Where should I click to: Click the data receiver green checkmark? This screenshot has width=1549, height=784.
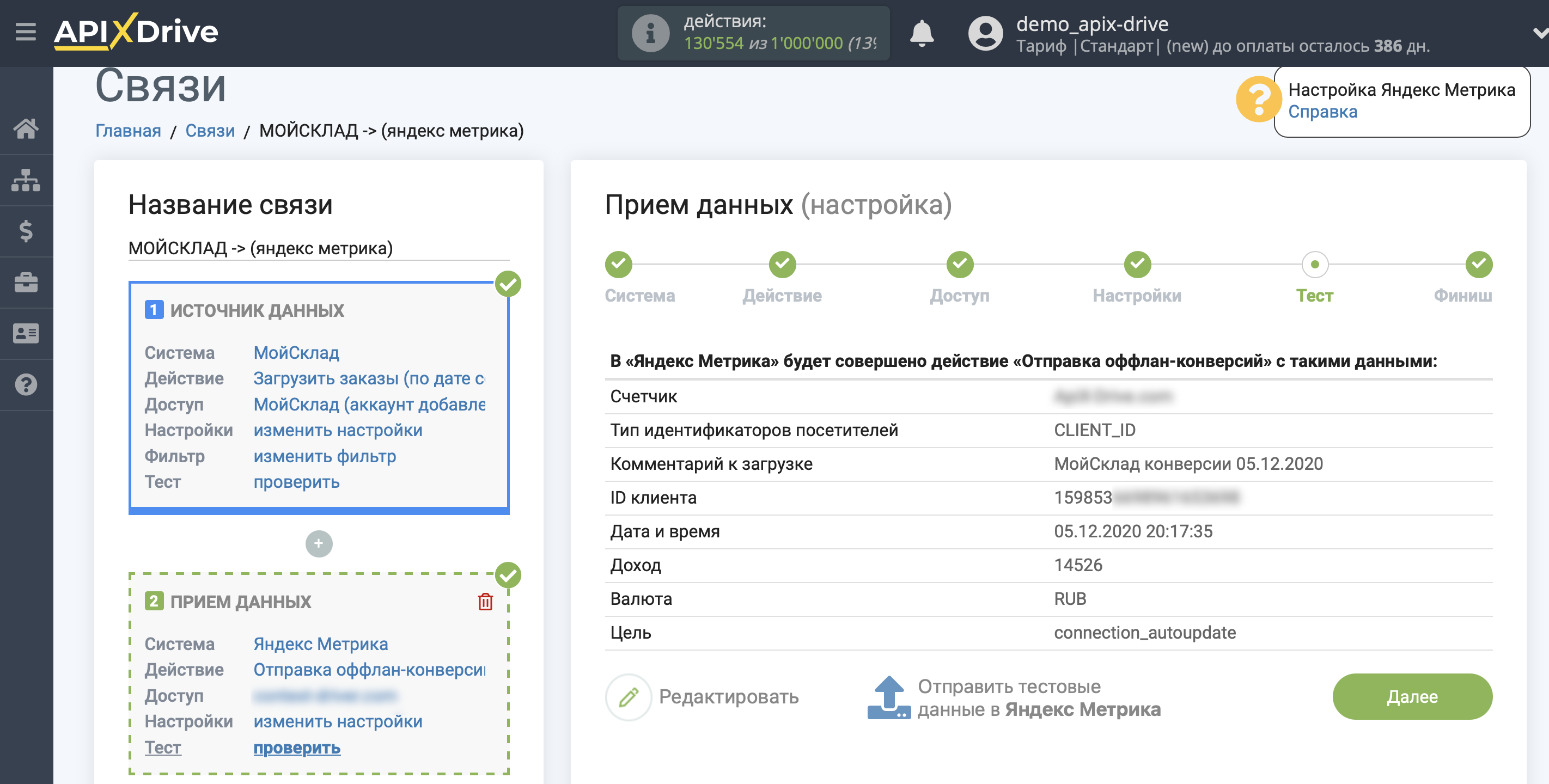[x=508, y=575]
